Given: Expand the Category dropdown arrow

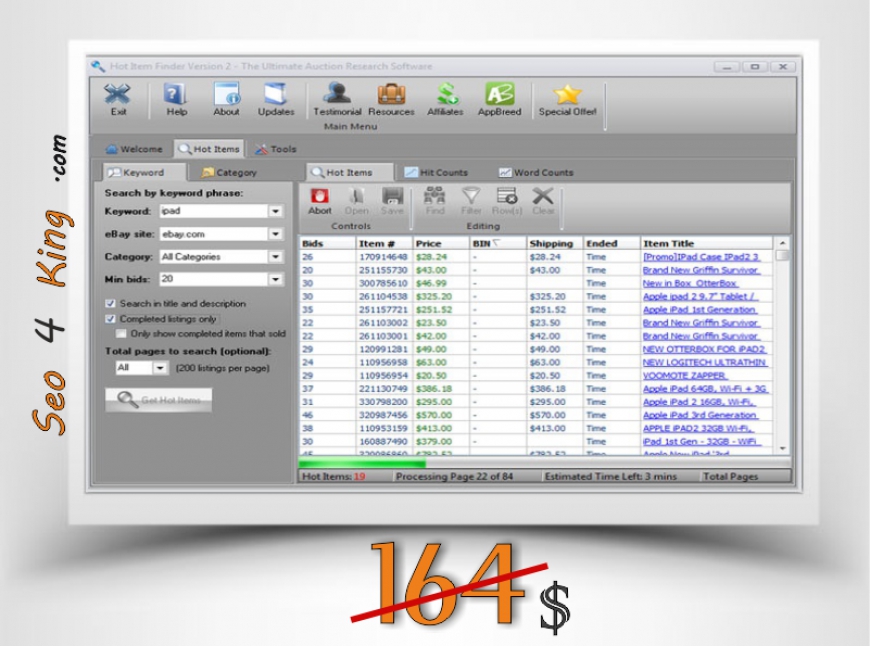Looking at the screenshot, I should 275,256.
